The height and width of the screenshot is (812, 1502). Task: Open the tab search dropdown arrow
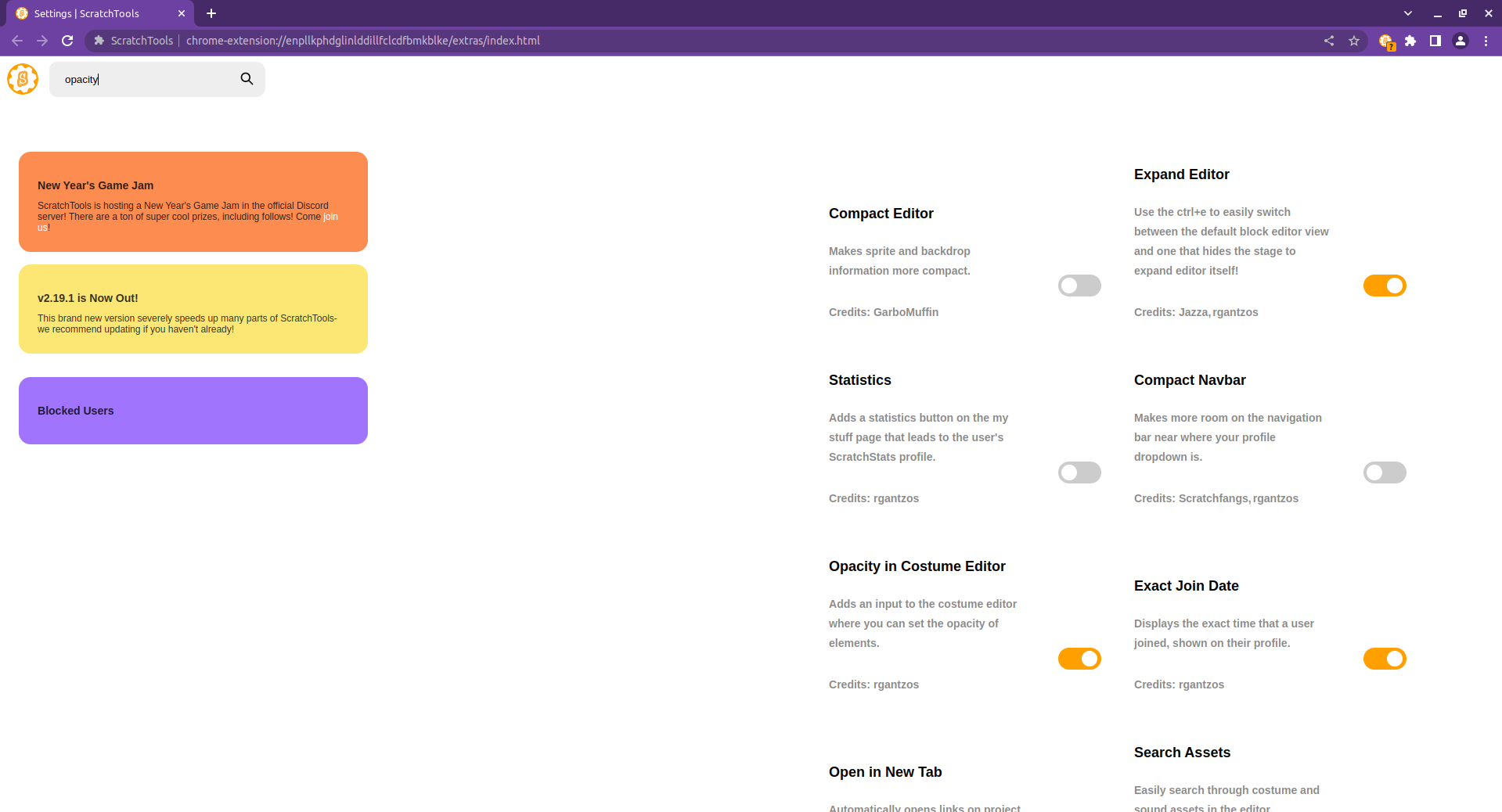click(1407, 13)
